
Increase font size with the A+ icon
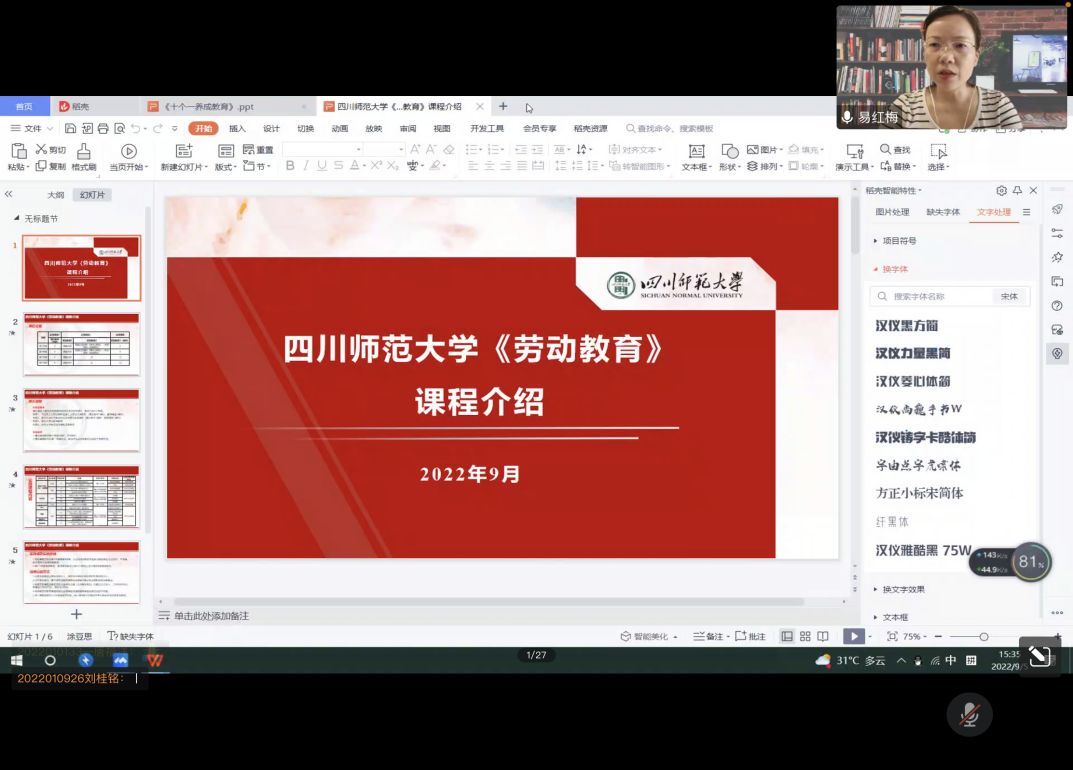click(x=415, y=149)
